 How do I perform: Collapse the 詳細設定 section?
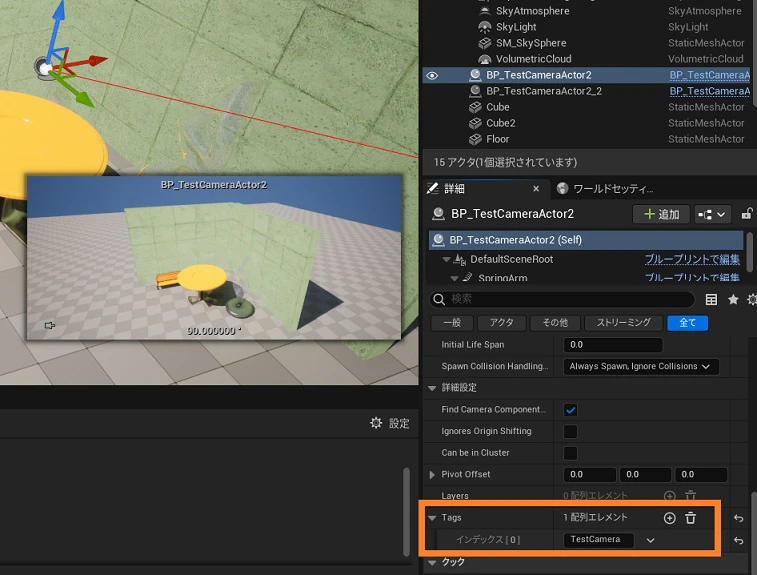pyautogui.click(x=432, y=388)
